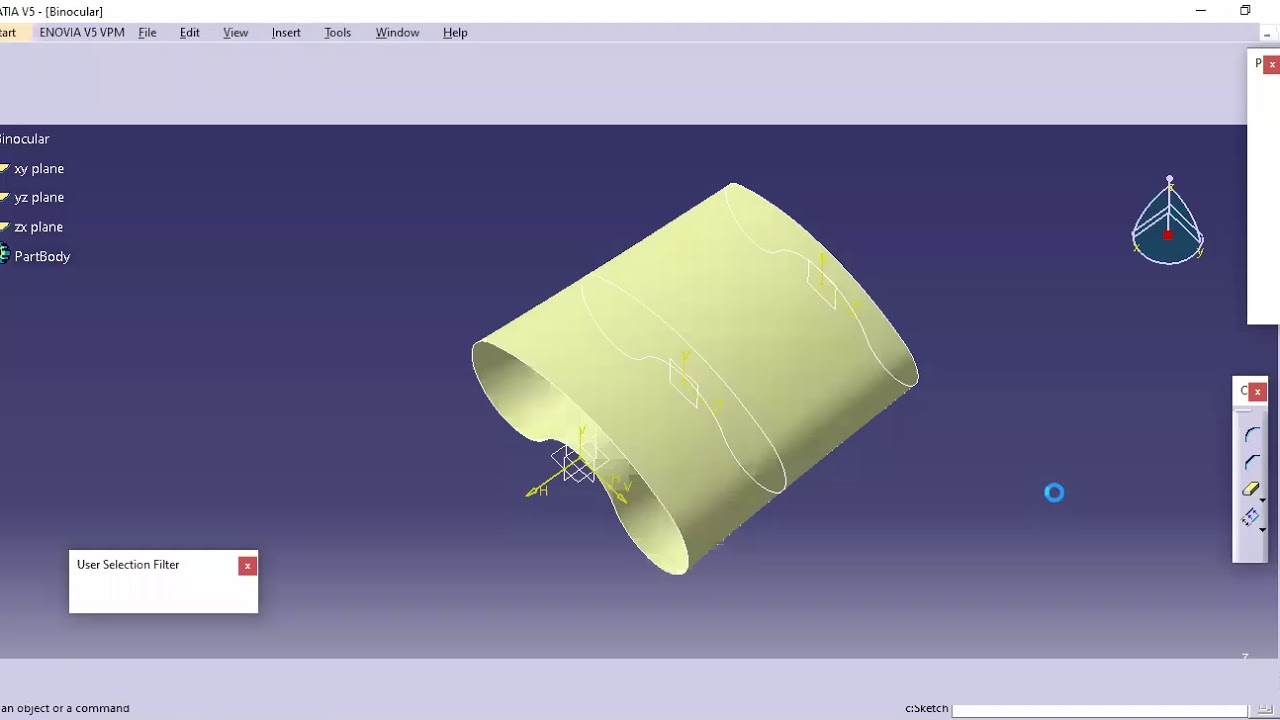The height and width of the screenshot is (720, 1280).
Task: Open the flyout arrow under the yellow block tool
Action: click(x=1262, y=501)
